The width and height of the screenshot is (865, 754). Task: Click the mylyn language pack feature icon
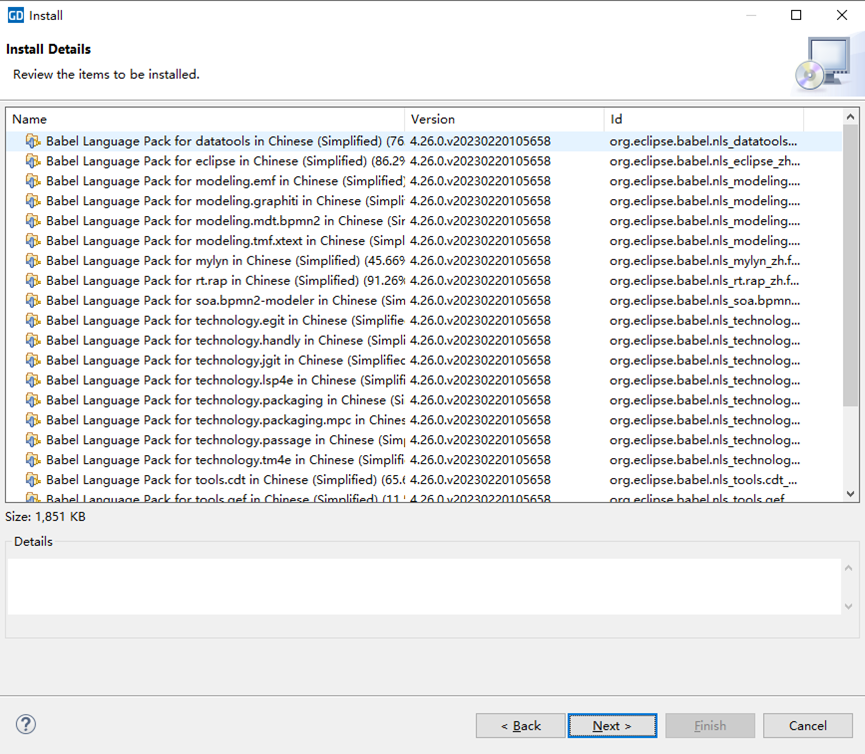point(33,261)
